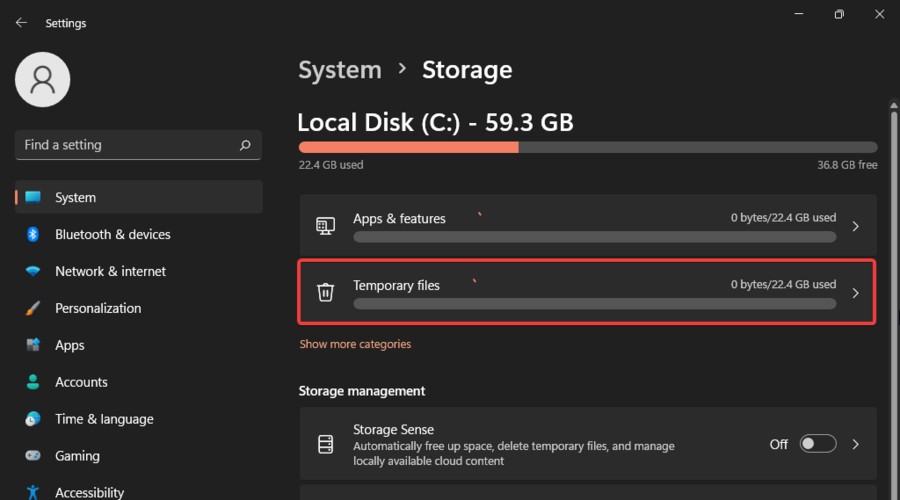
Task: Open Storage Sense details chevron
Action: click(x=855, y=444)
